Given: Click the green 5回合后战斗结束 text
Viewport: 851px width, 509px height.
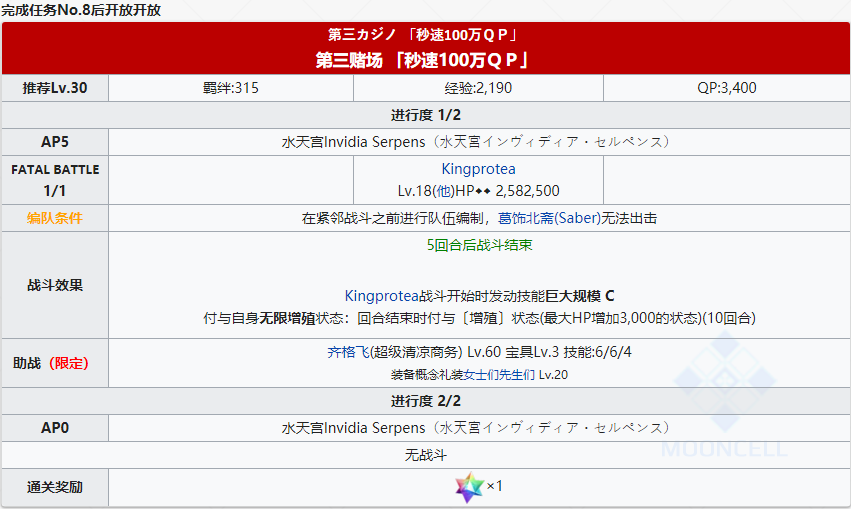Looking at the screenshot, I should [479, 245].
